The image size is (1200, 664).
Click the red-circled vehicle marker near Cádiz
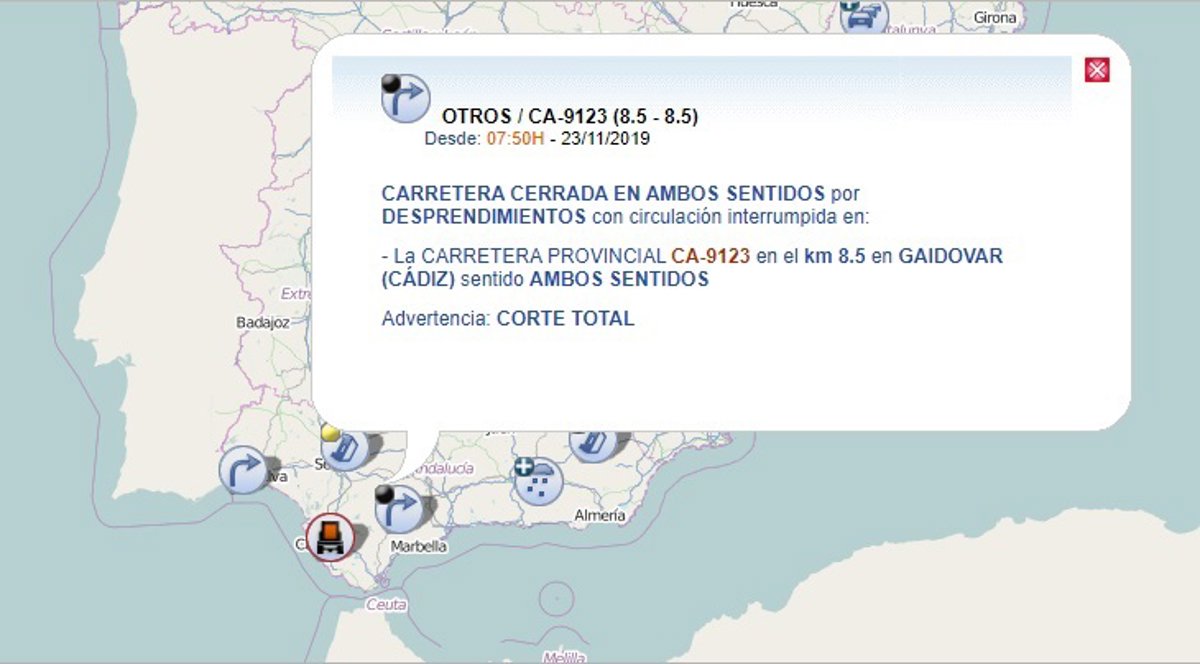(330, 538)
